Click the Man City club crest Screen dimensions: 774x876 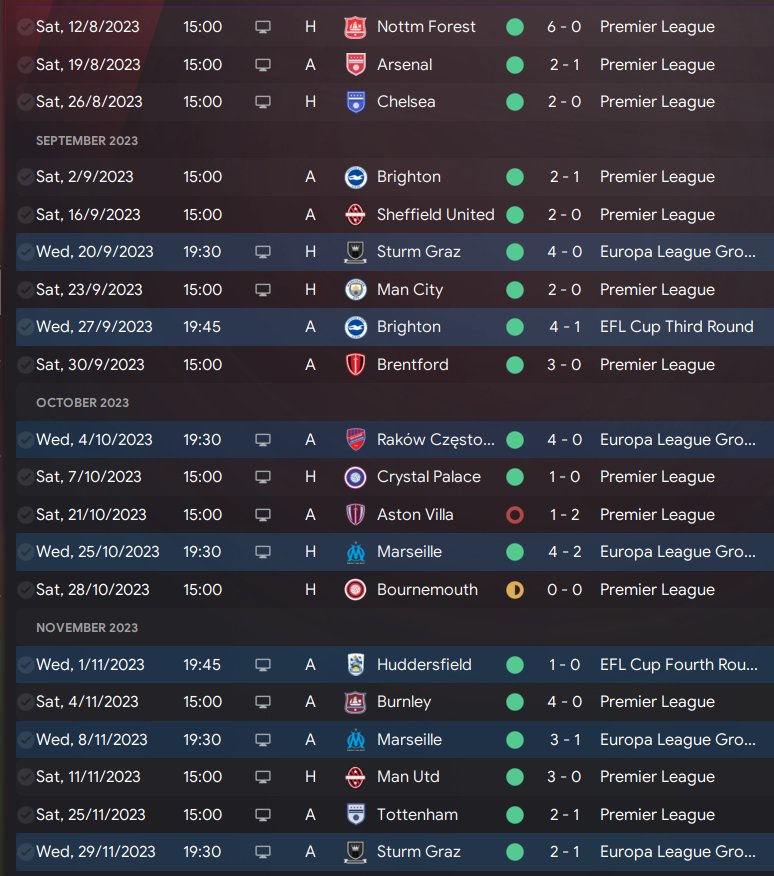(355, 290)
